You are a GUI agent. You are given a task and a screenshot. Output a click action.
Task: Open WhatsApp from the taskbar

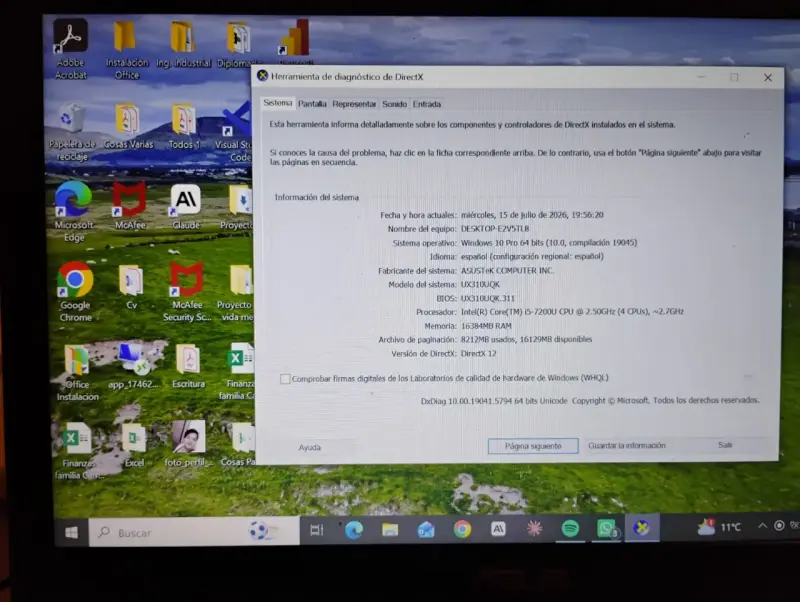pyautogui.click(x=606, y=529)
